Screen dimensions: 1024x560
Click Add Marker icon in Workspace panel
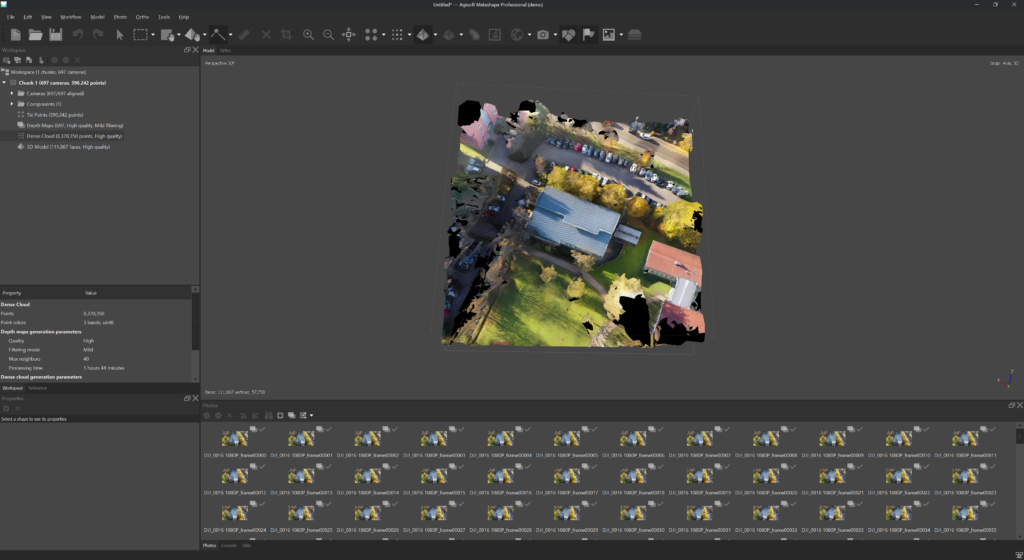point(29,60)
